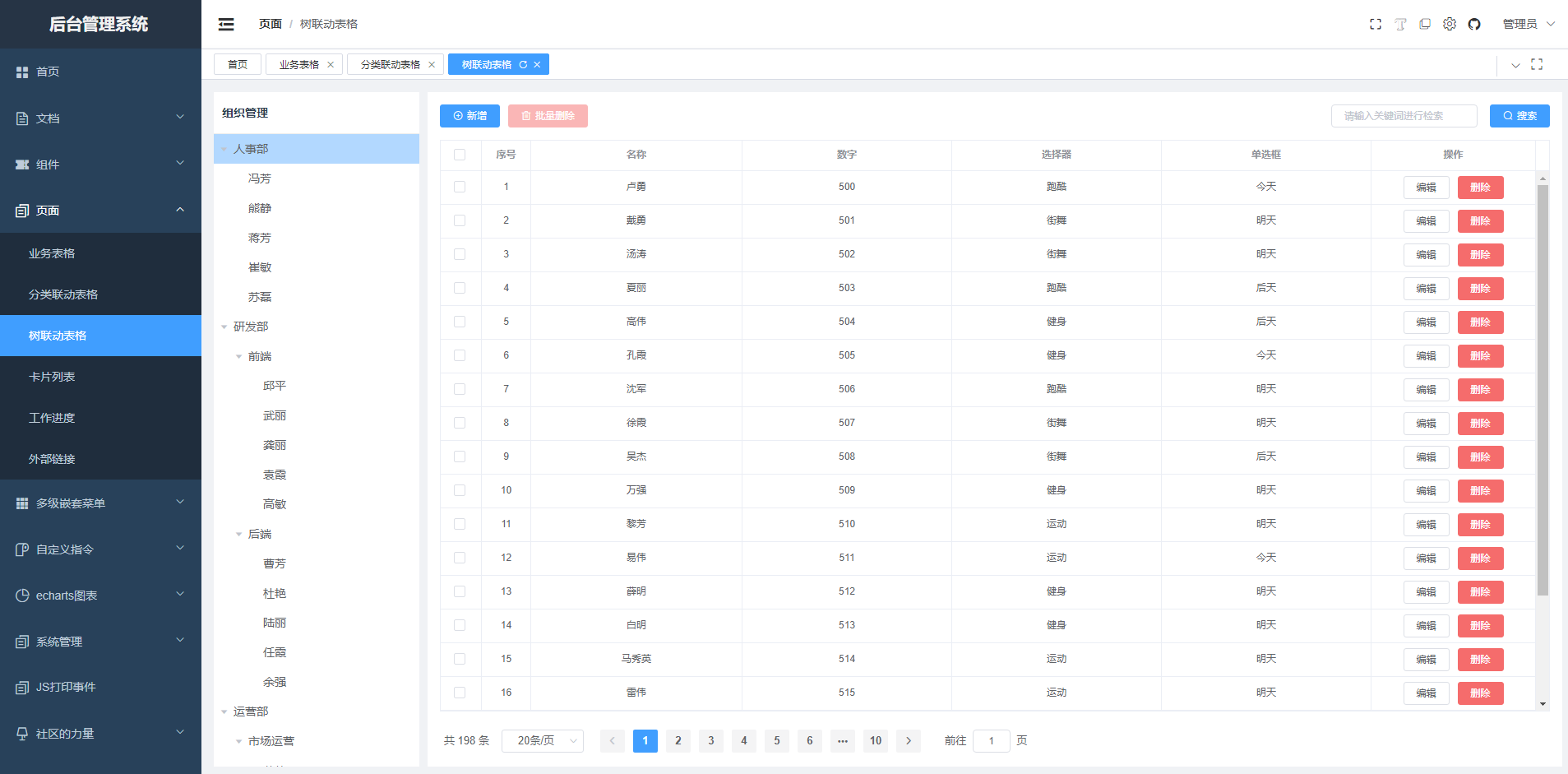The height and width of the screenshot is (774, 1568).
Task: Collapse the sidebar with the hamburger icon
Action: (x=225, y=24)
